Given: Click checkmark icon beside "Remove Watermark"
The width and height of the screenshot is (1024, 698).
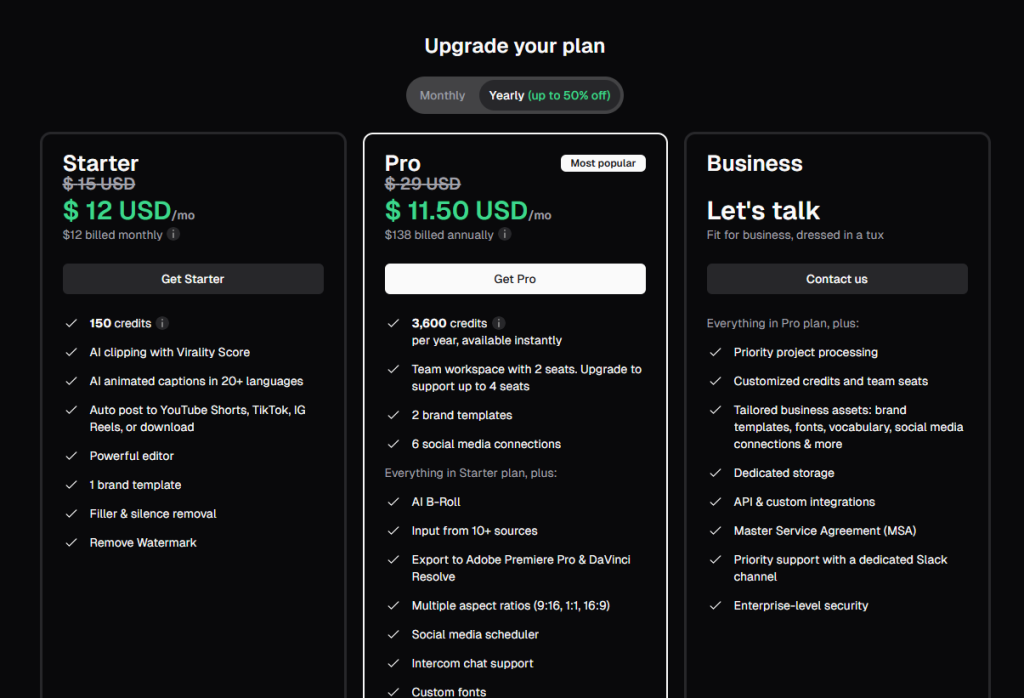Looking at the screenshot, I should click(71, 543).
